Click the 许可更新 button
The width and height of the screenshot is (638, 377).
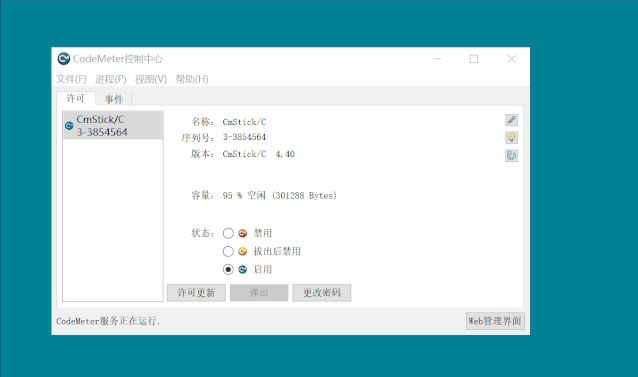(196, 293)
